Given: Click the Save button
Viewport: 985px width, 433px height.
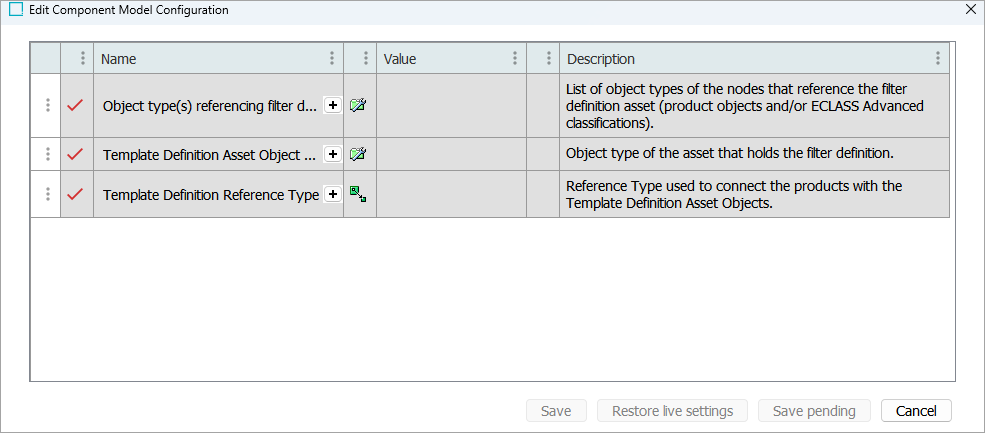Looking at the screenshot, I should [556, 411].
